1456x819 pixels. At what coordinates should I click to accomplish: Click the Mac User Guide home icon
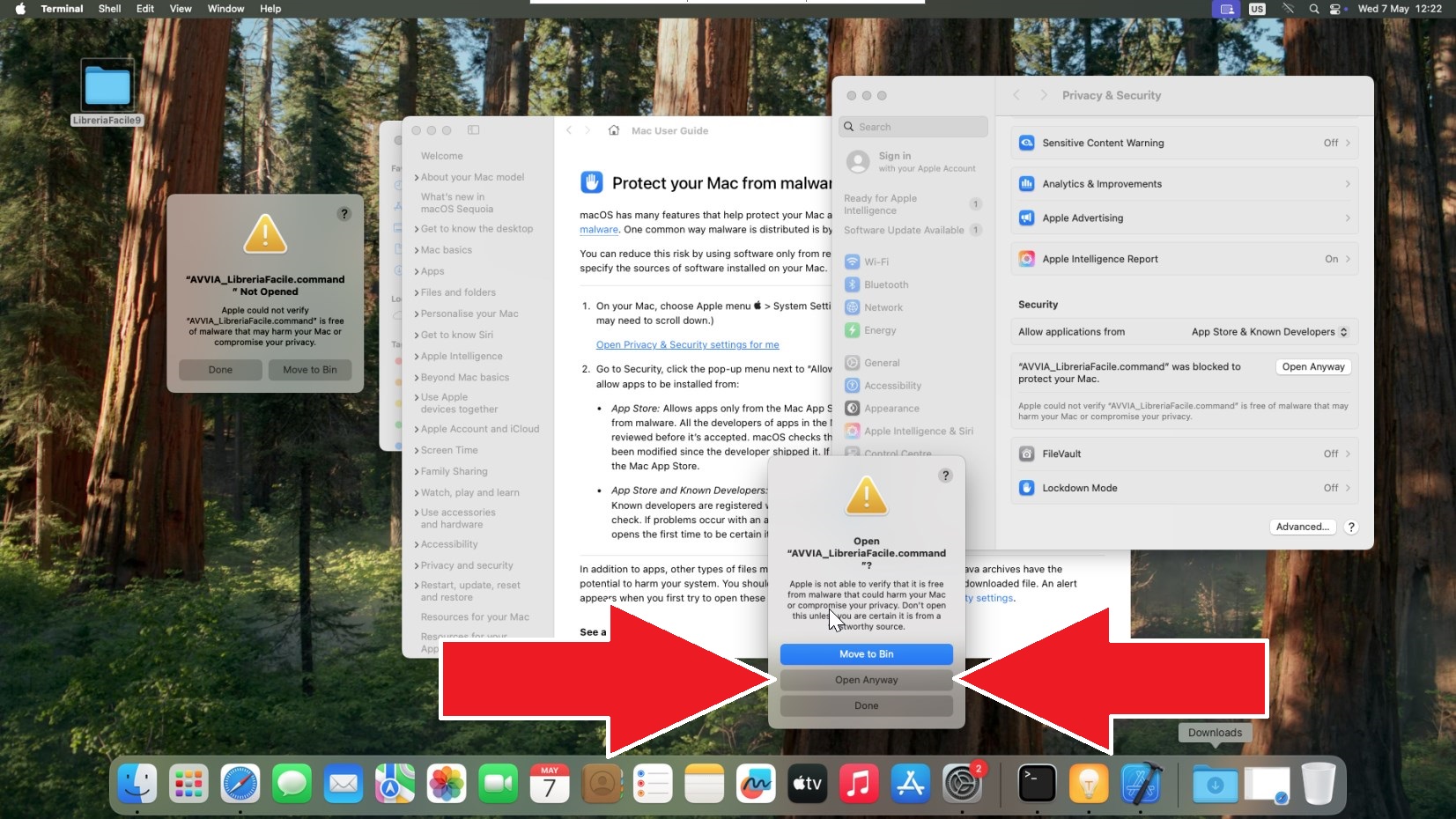pyautogui.click(x=614, y=130)
